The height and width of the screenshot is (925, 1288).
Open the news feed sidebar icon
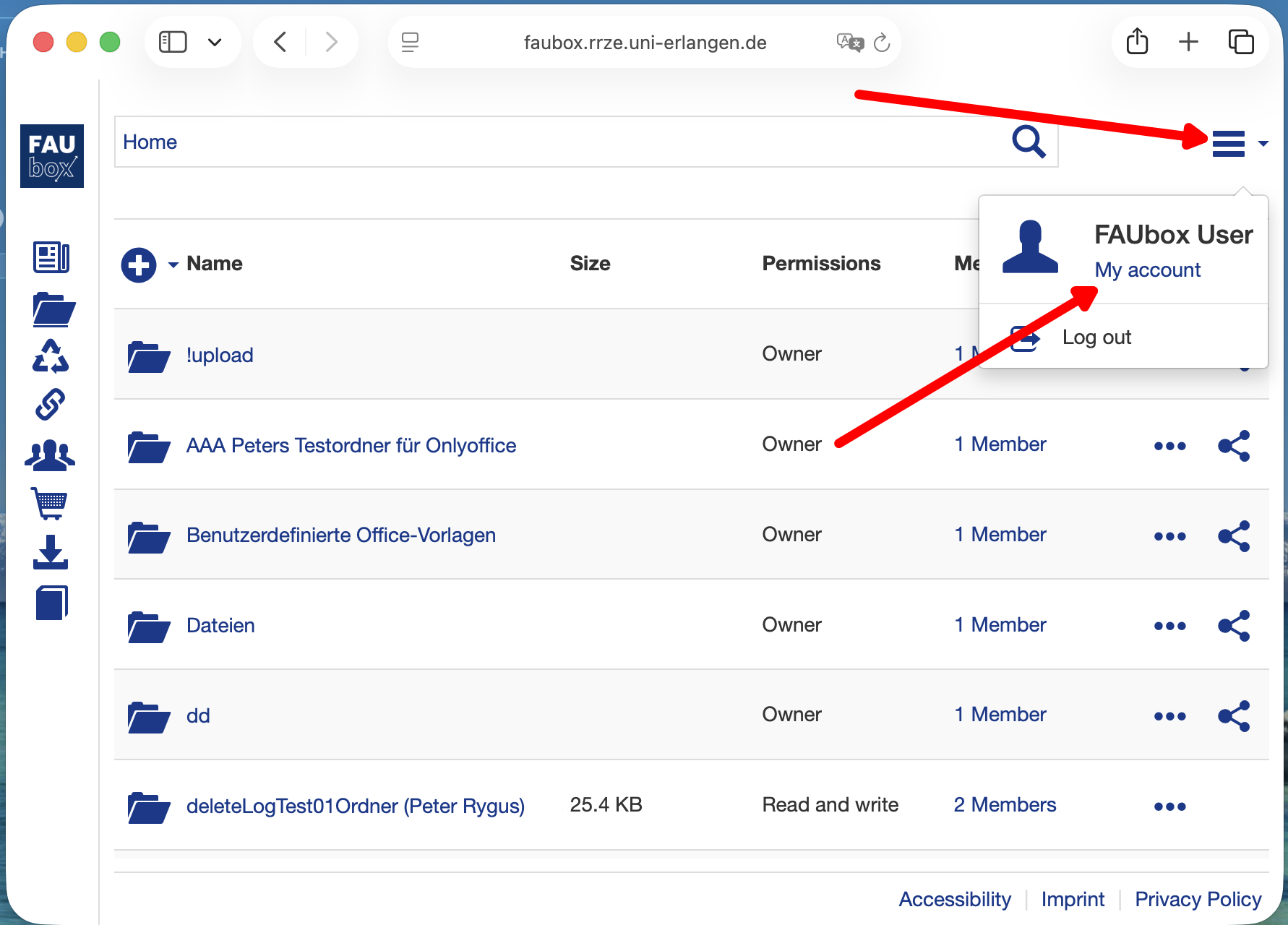pos(51,257)
